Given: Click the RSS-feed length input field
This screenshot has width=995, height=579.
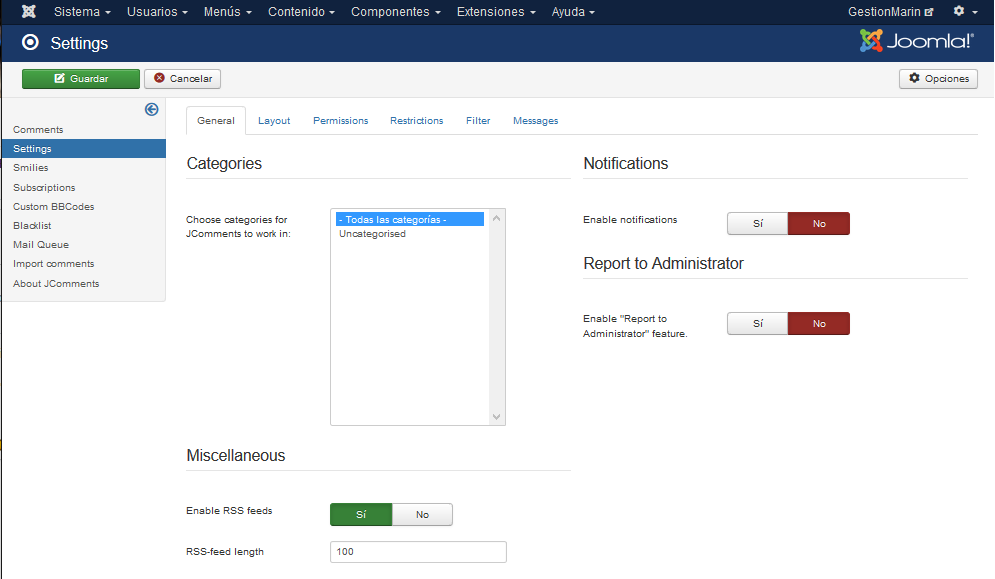Looking at the screenshot, I should point(418,552).
